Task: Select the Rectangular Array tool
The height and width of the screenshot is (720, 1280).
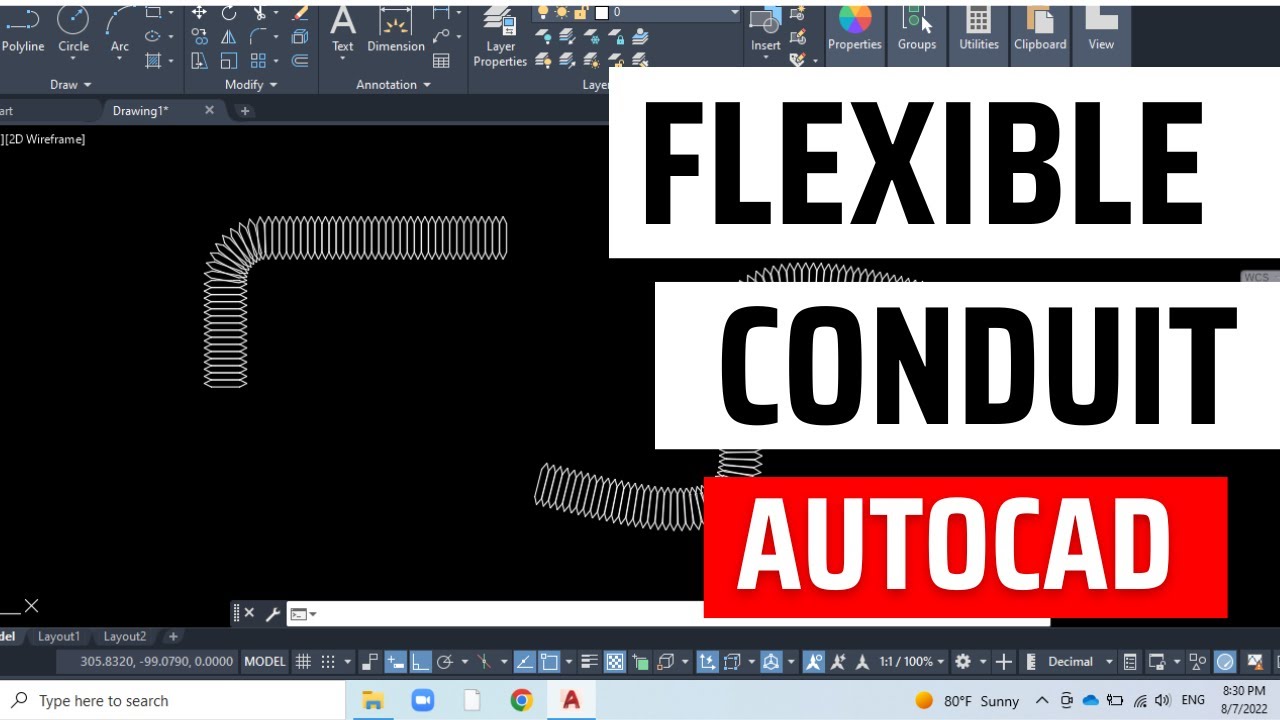Action: pyautogui.click(x=259, y=60)
